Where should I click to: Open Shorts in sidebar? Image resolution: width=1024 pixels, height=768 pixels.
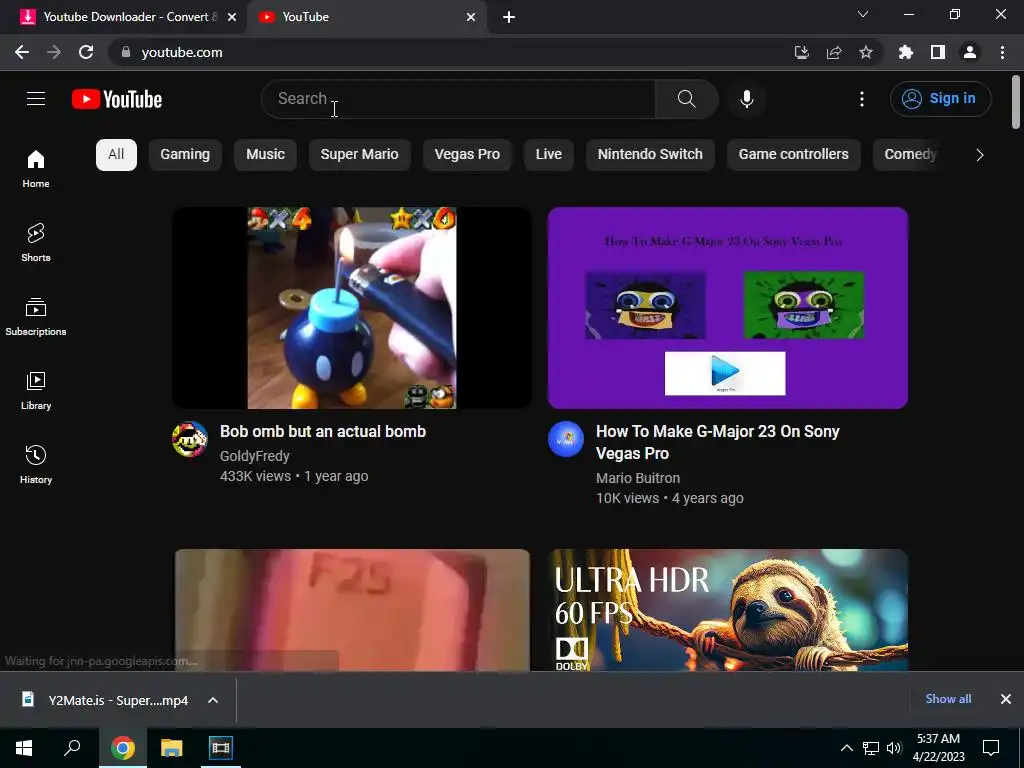pos(36,243)
